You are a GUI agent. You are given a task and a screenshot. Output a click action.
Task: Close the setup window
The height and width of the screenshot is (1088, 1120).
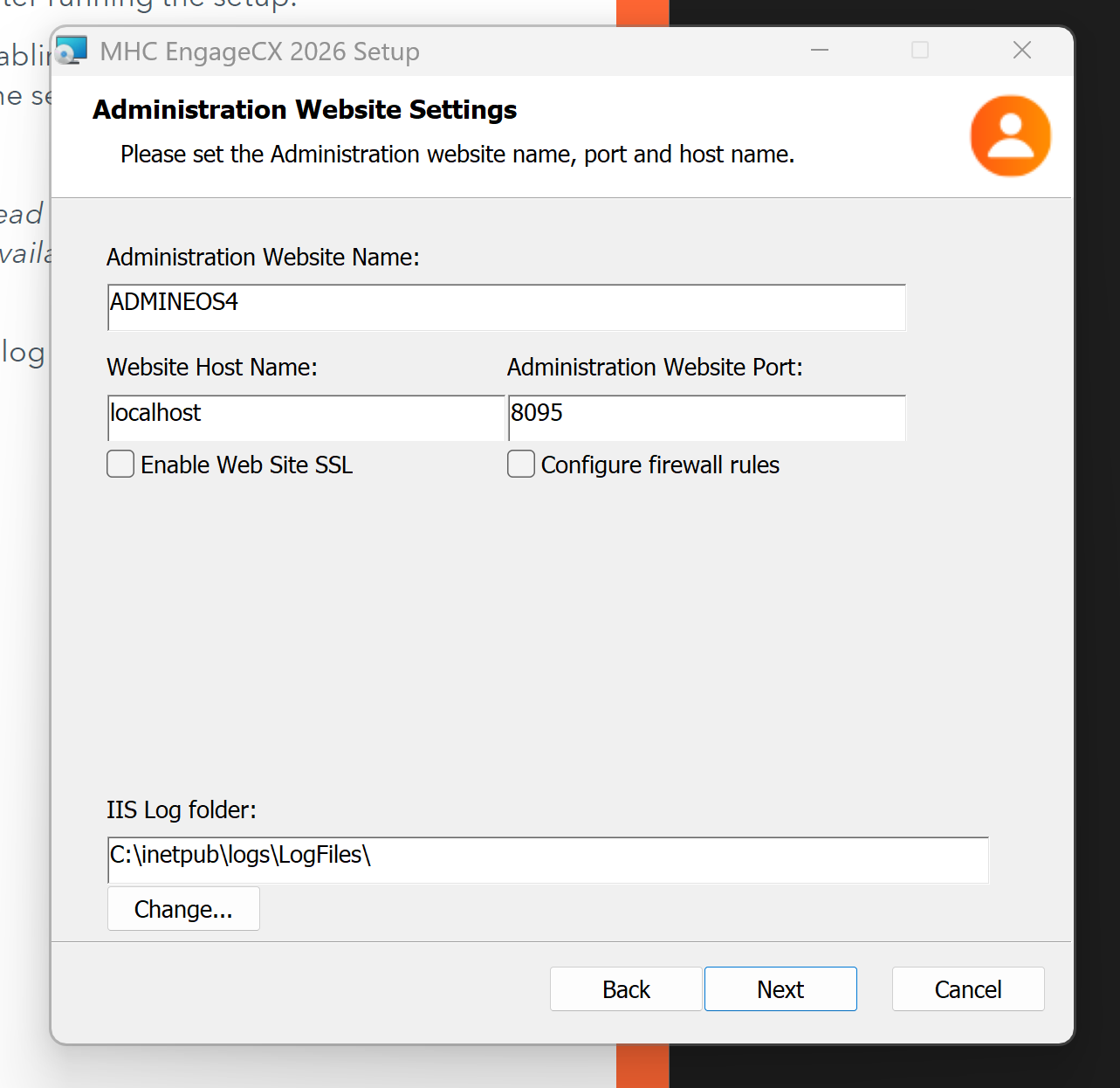1022,51
